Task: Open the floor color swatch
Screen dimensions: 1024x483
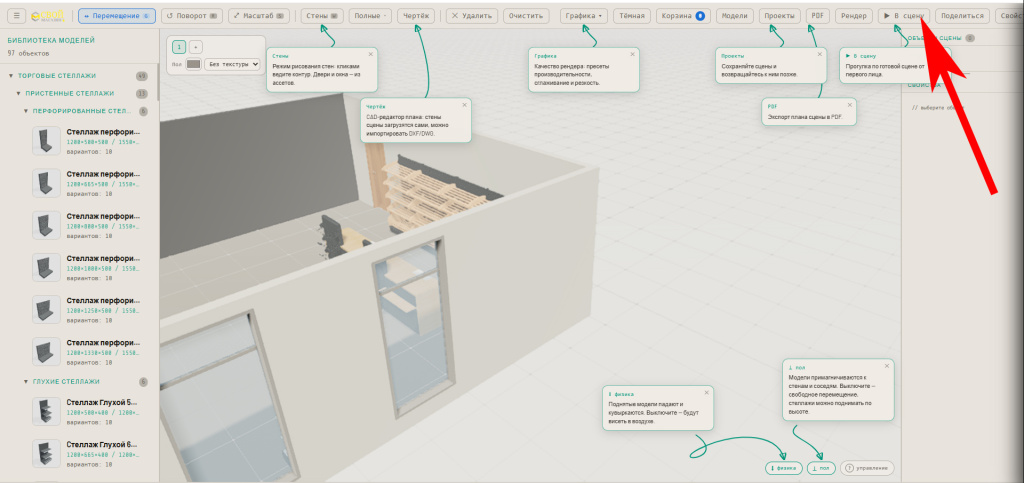Action: [193, 64]
